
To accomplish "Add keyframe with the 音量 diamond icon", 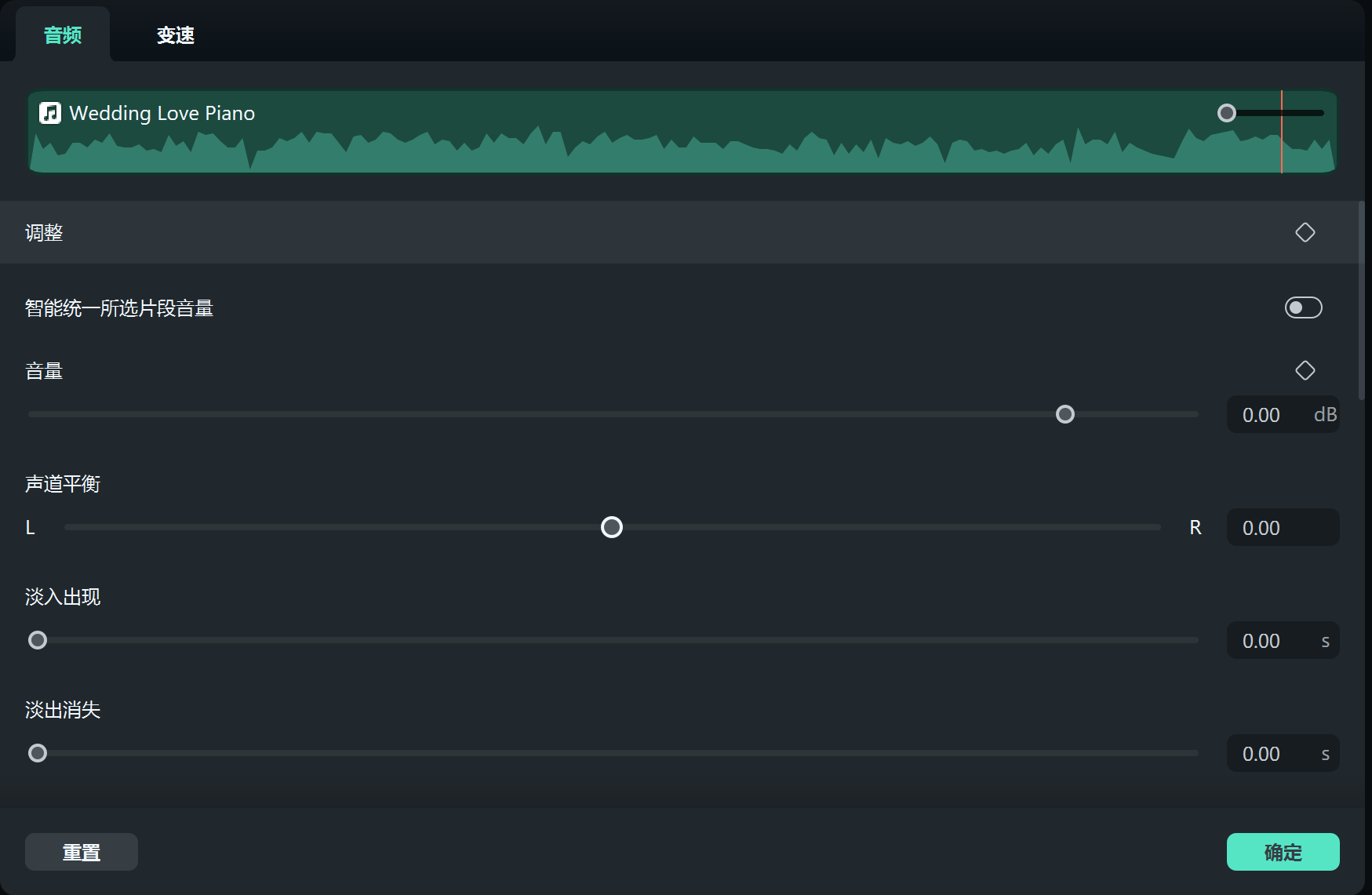I will coord(1305,370).
